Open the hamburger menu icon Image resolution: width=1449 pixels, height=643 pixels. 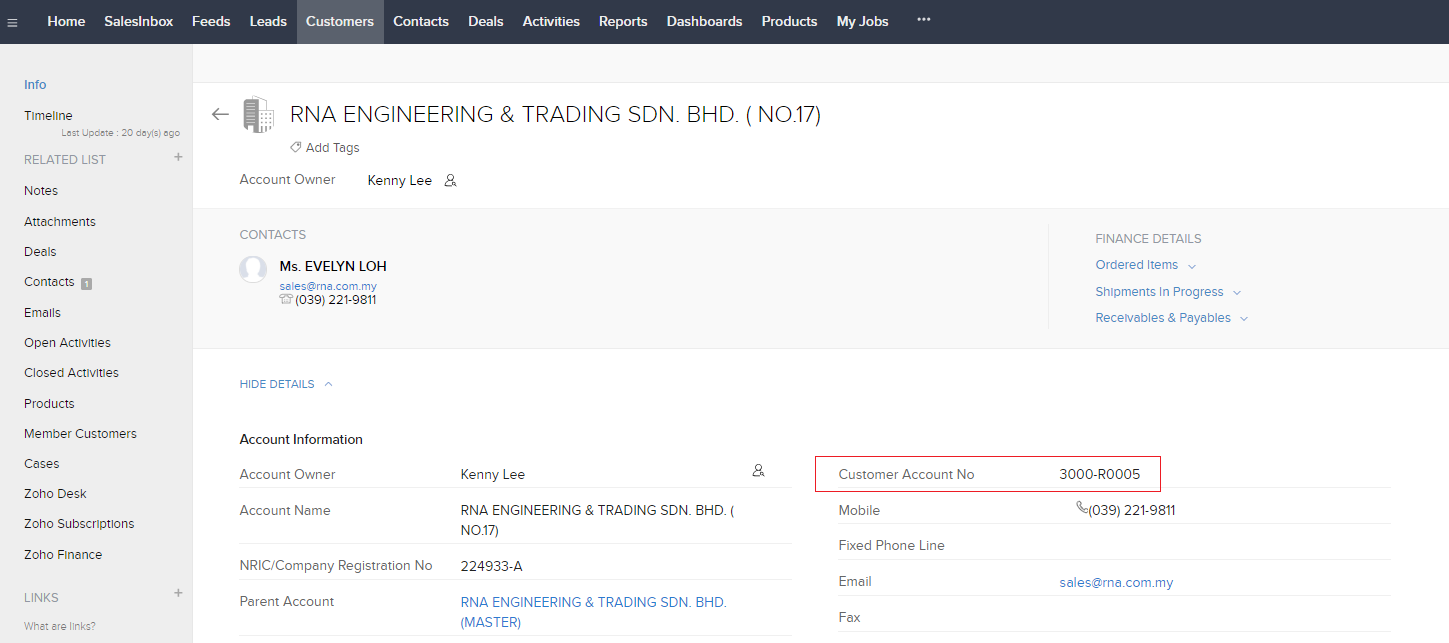click(12, 22)
